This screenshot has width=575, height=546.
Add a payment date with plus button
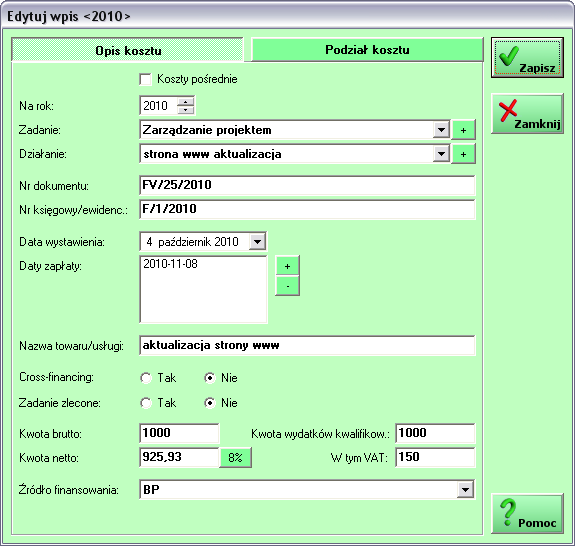[287, 266]
